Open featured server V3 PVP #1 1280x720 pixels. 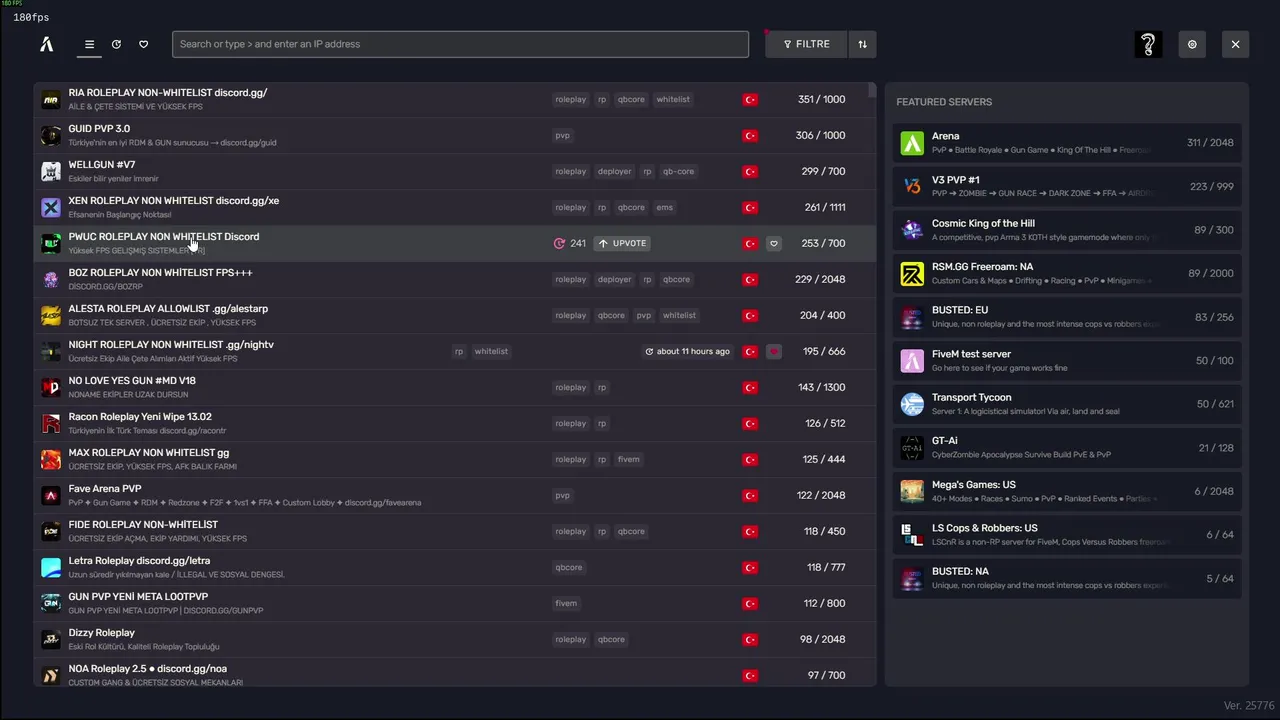(1067, 186)
